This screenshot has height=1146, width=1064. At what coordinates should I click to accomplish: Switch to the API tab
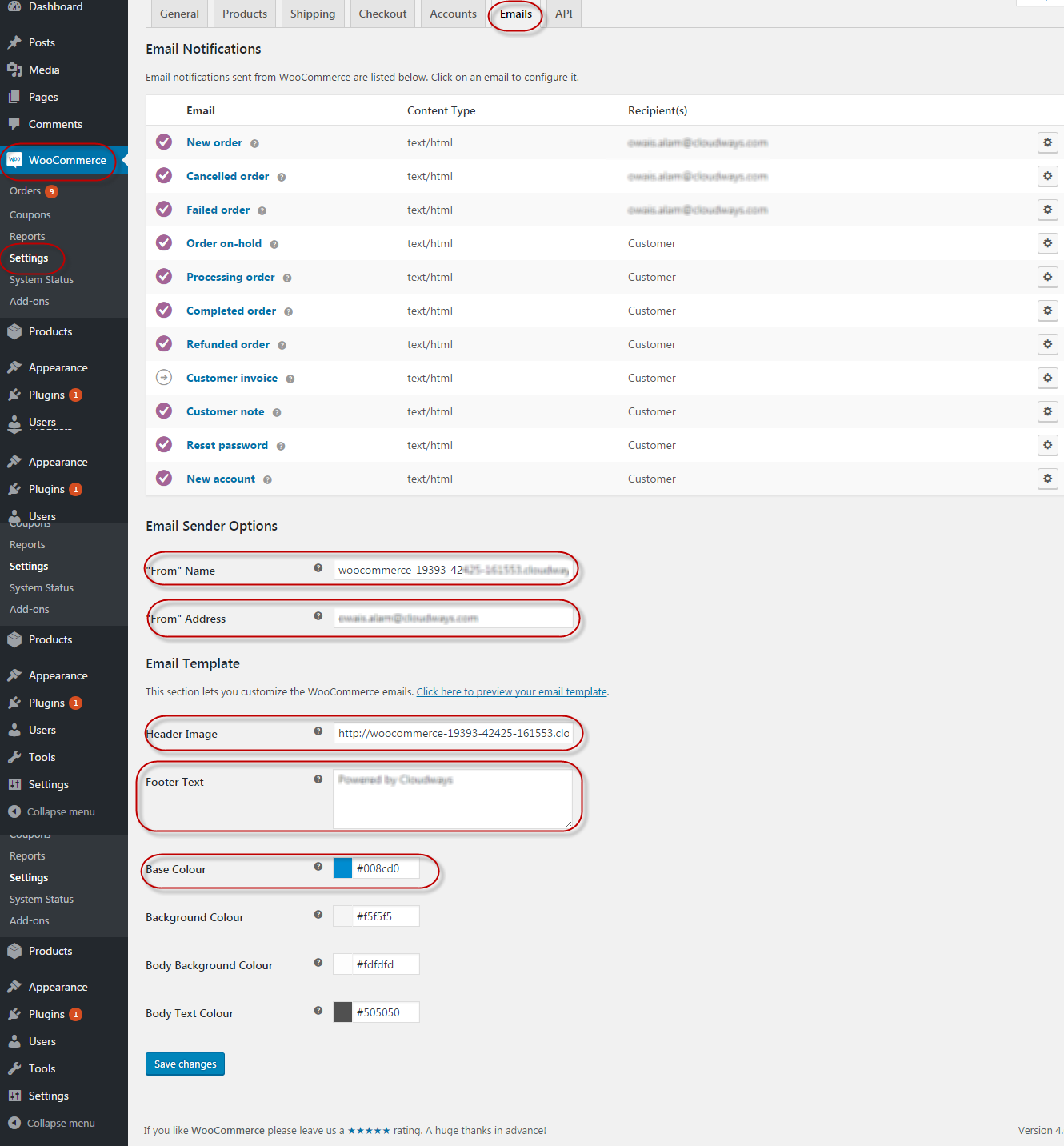tap(564, 14)
